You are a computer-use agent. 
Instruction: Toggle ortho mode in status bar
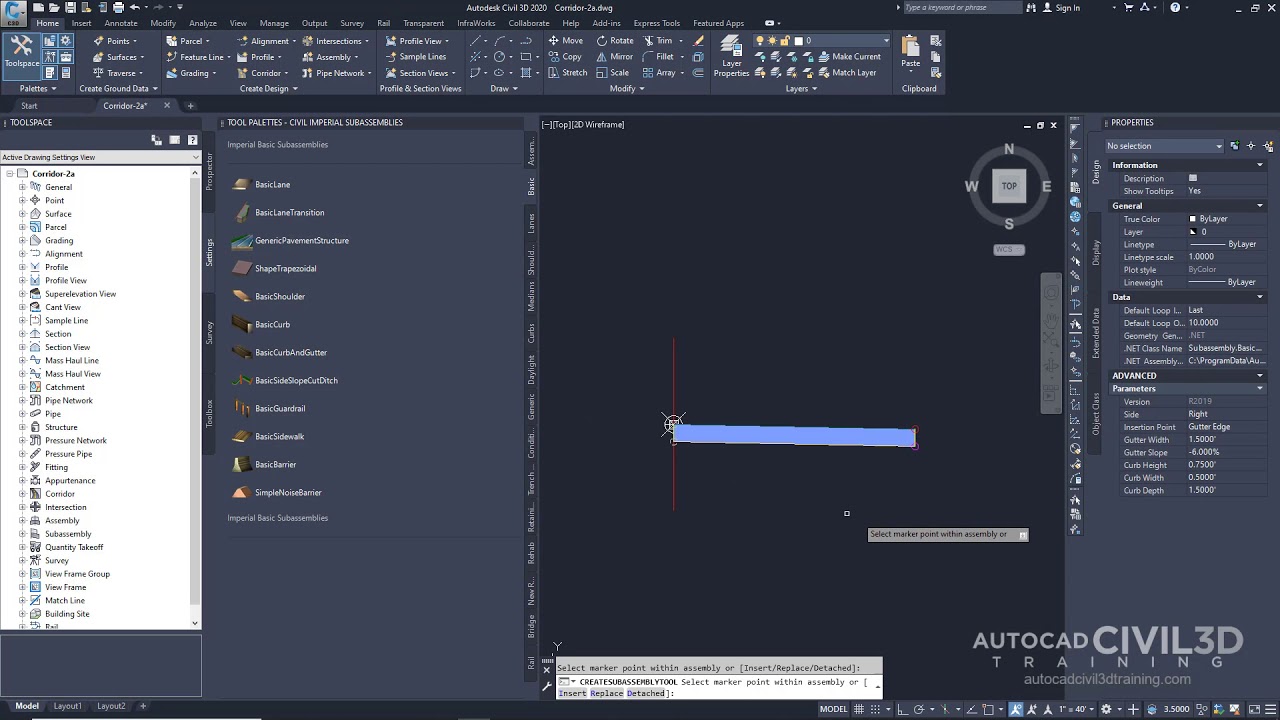point(902,709)
